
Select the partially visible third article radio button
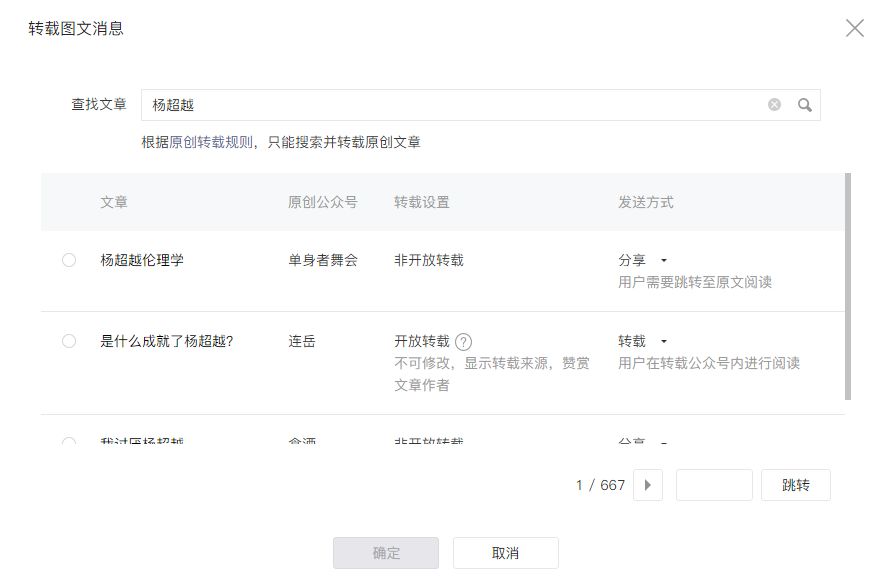pos(69,441)
